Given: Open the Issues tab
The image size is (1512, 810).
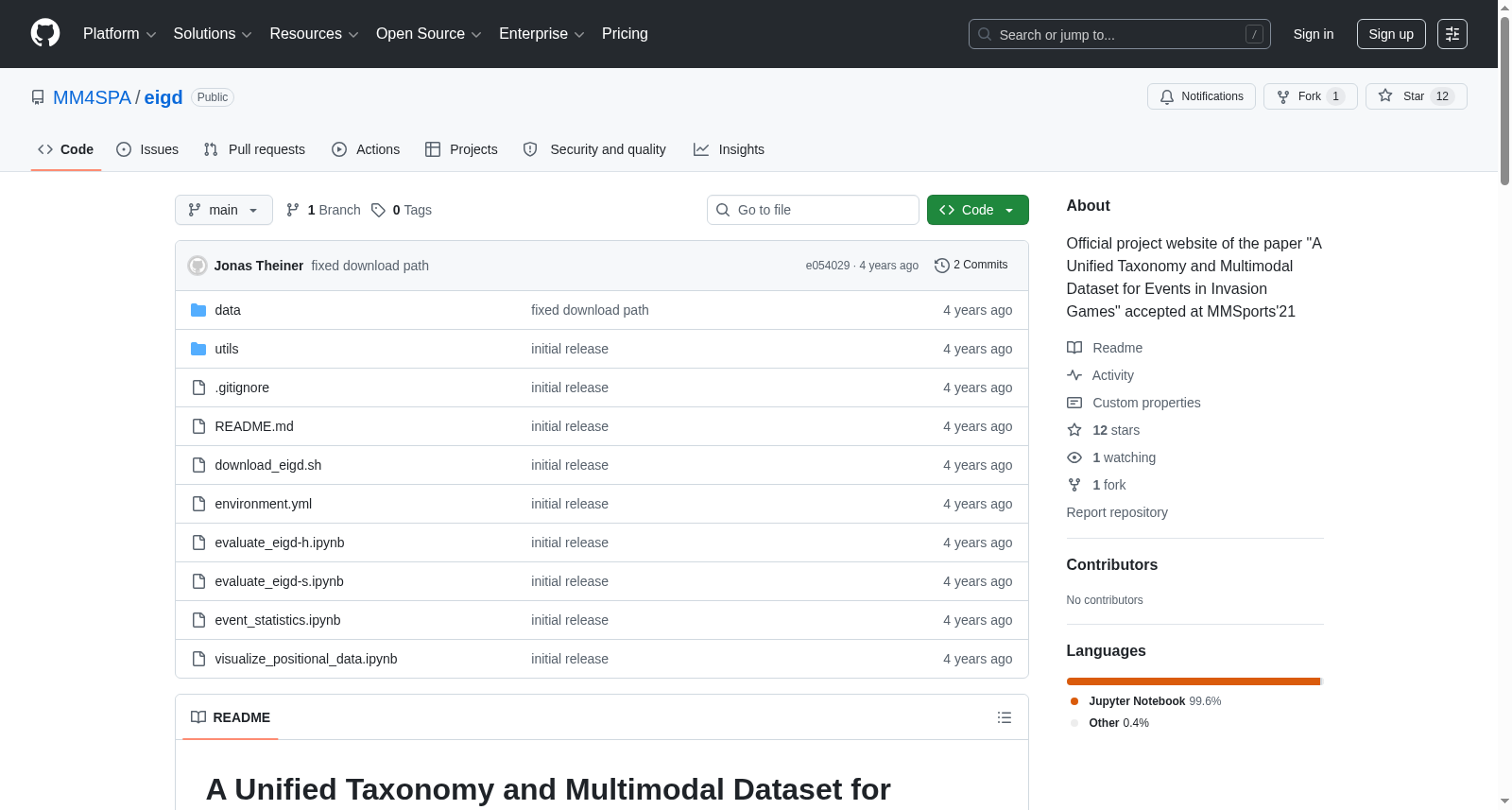Looking at the screenshot, I should point(147,149).
